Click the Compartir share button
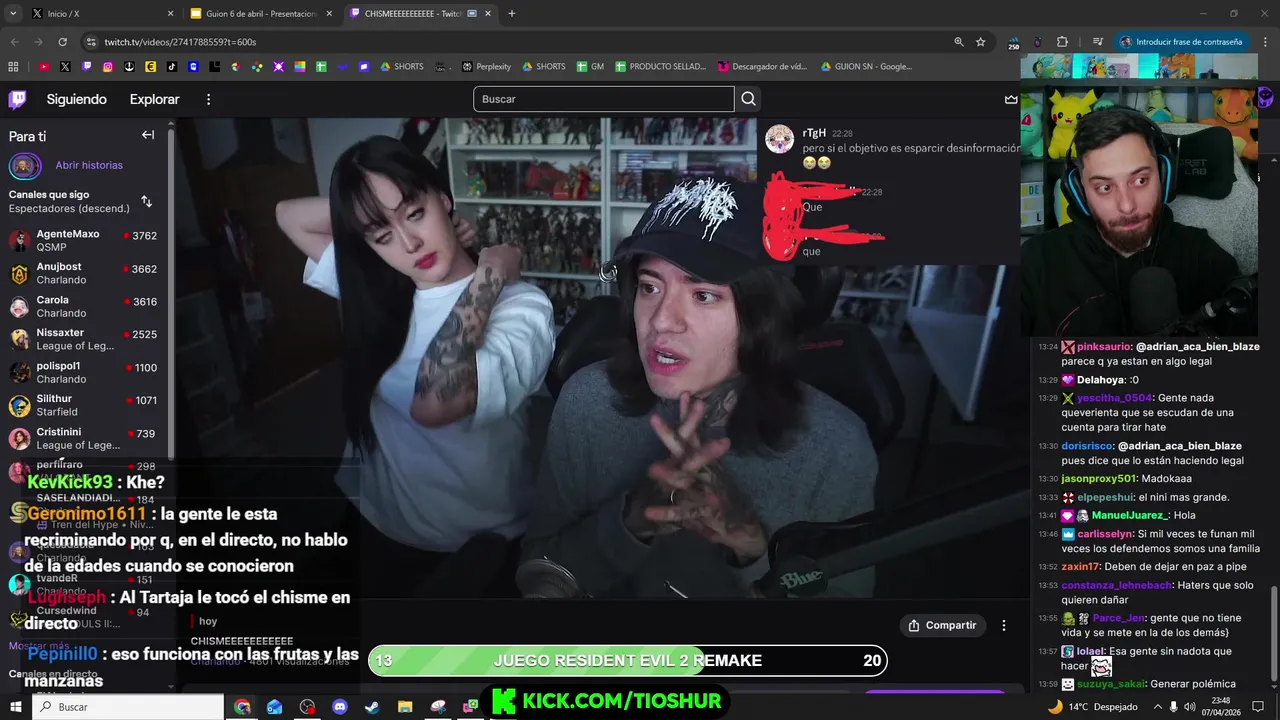This screenshot has height=720, width=1280. point(942,625)
